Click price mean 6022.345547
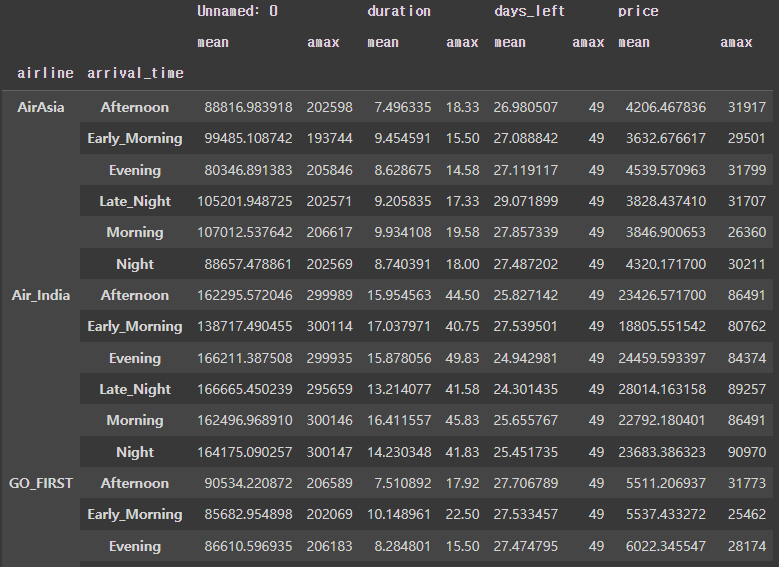This screenshot has width=779, height=567. click(x=666, y=546)
